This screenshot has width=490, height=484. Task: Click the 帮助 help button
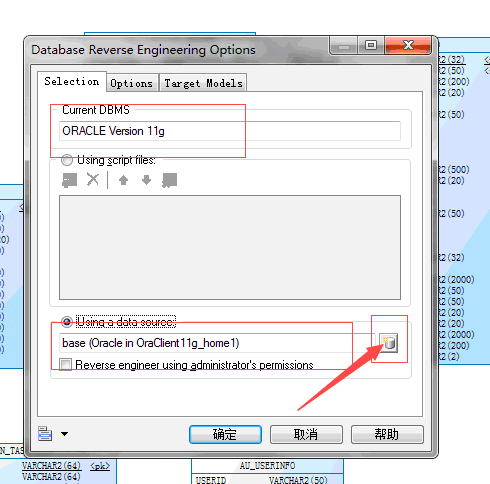(x=387, y=434)
